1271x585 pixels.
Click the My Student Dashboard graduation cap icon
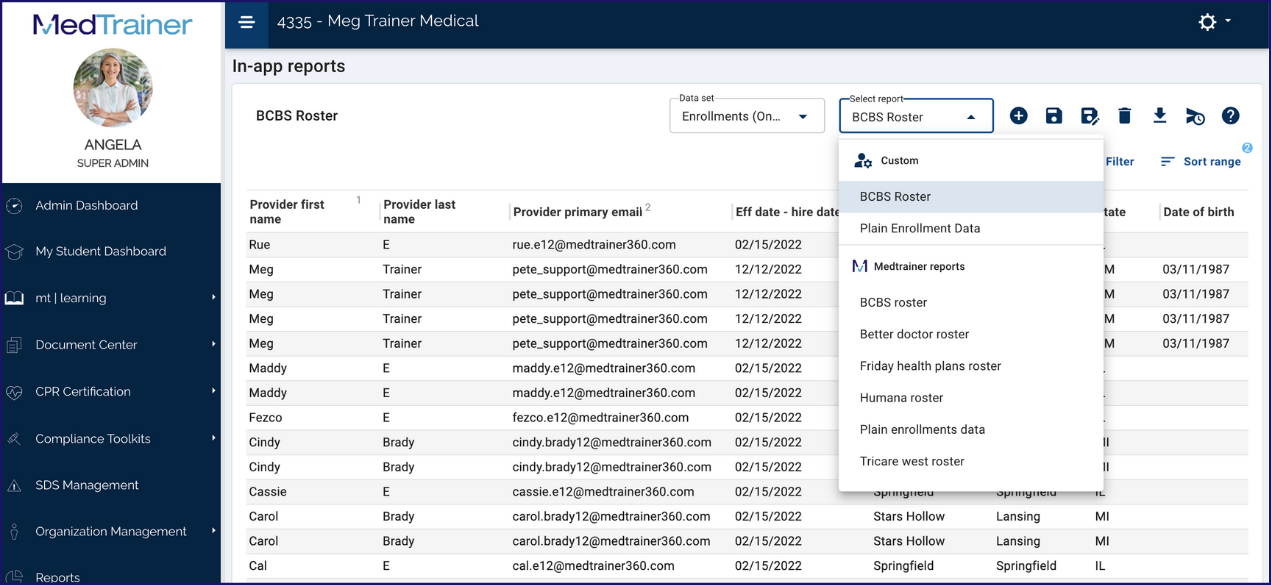click(x=14, y=252)
